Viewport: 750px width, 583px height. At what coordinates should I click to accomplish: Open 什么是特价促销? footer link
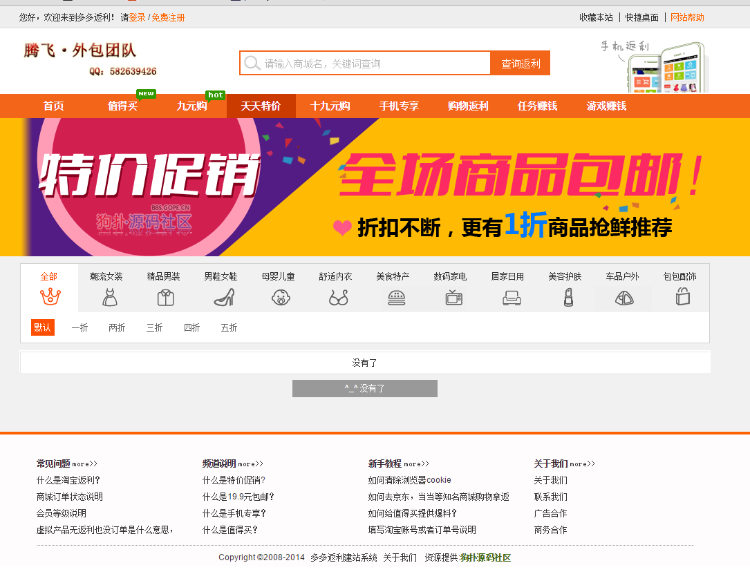coord(234,480)
